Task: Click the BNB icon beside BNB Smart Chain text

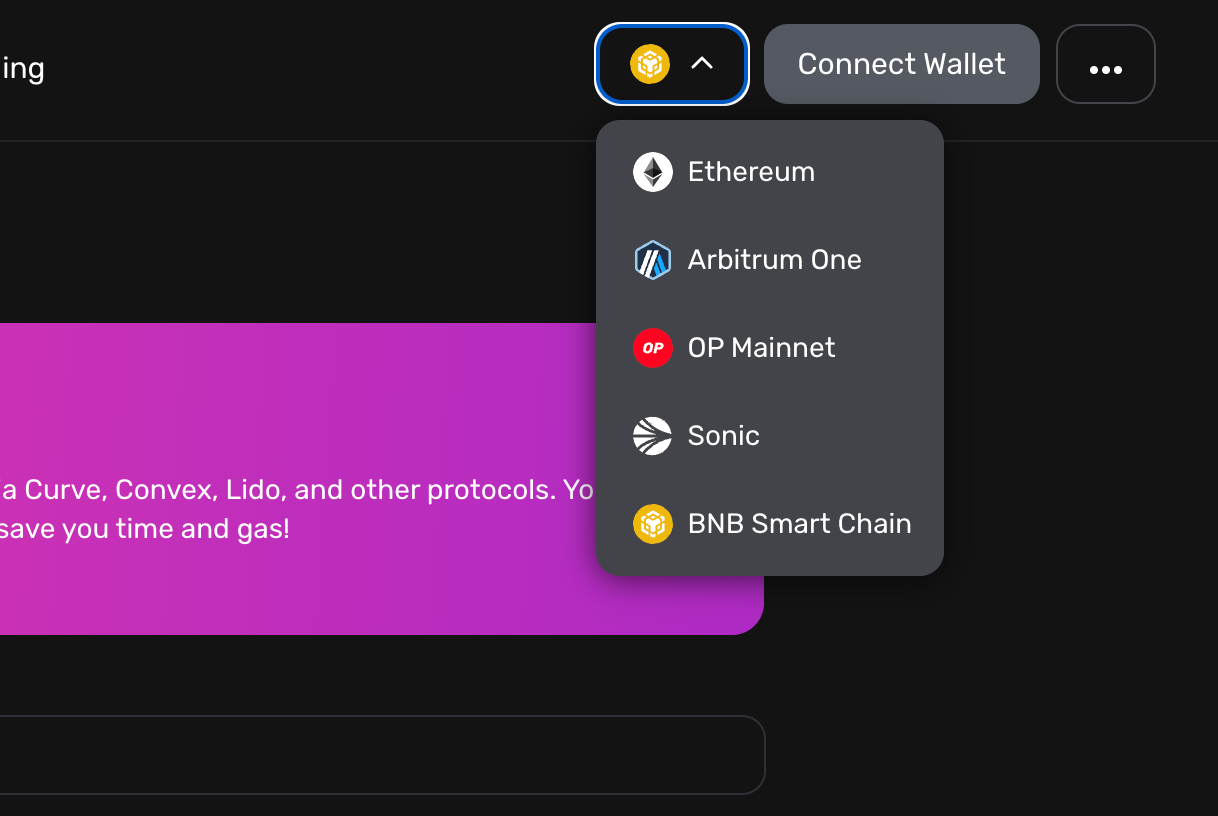Action: [x=652, y=523]
